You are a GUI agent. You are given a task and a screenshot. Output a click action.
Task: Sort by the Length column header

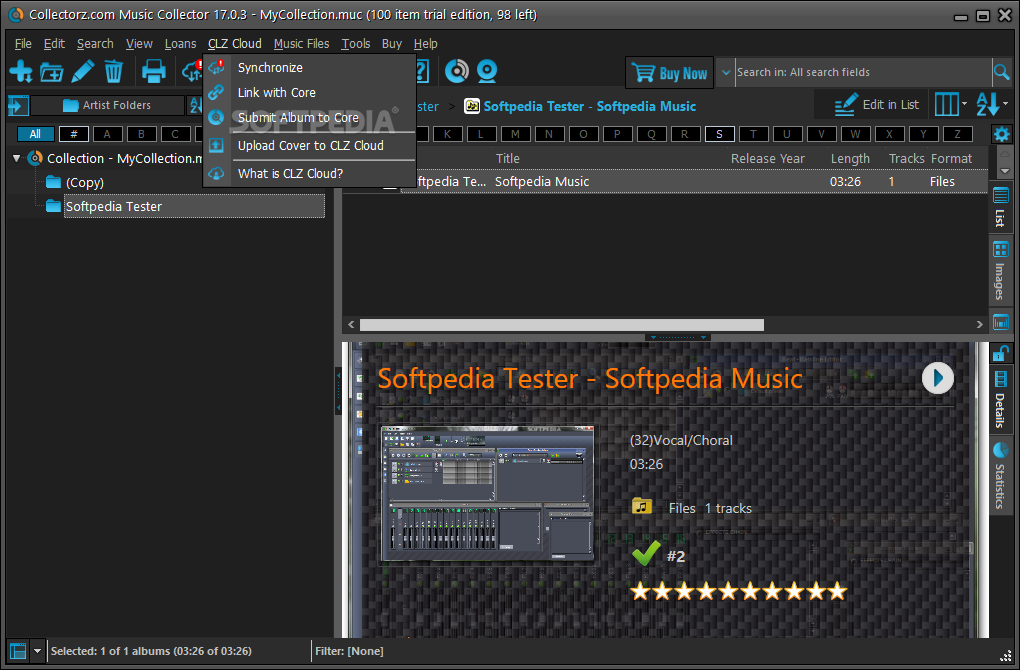coord(850,159)
